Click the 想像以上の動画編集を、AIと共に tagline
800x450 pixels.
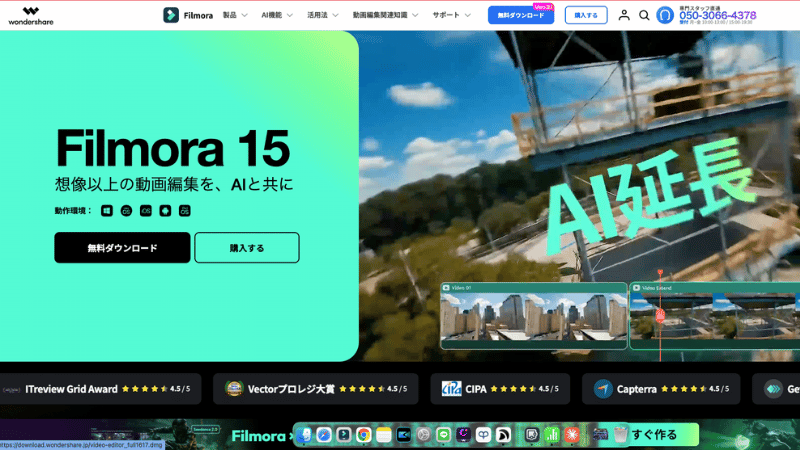pyautogui.click(x=174, y=184)
